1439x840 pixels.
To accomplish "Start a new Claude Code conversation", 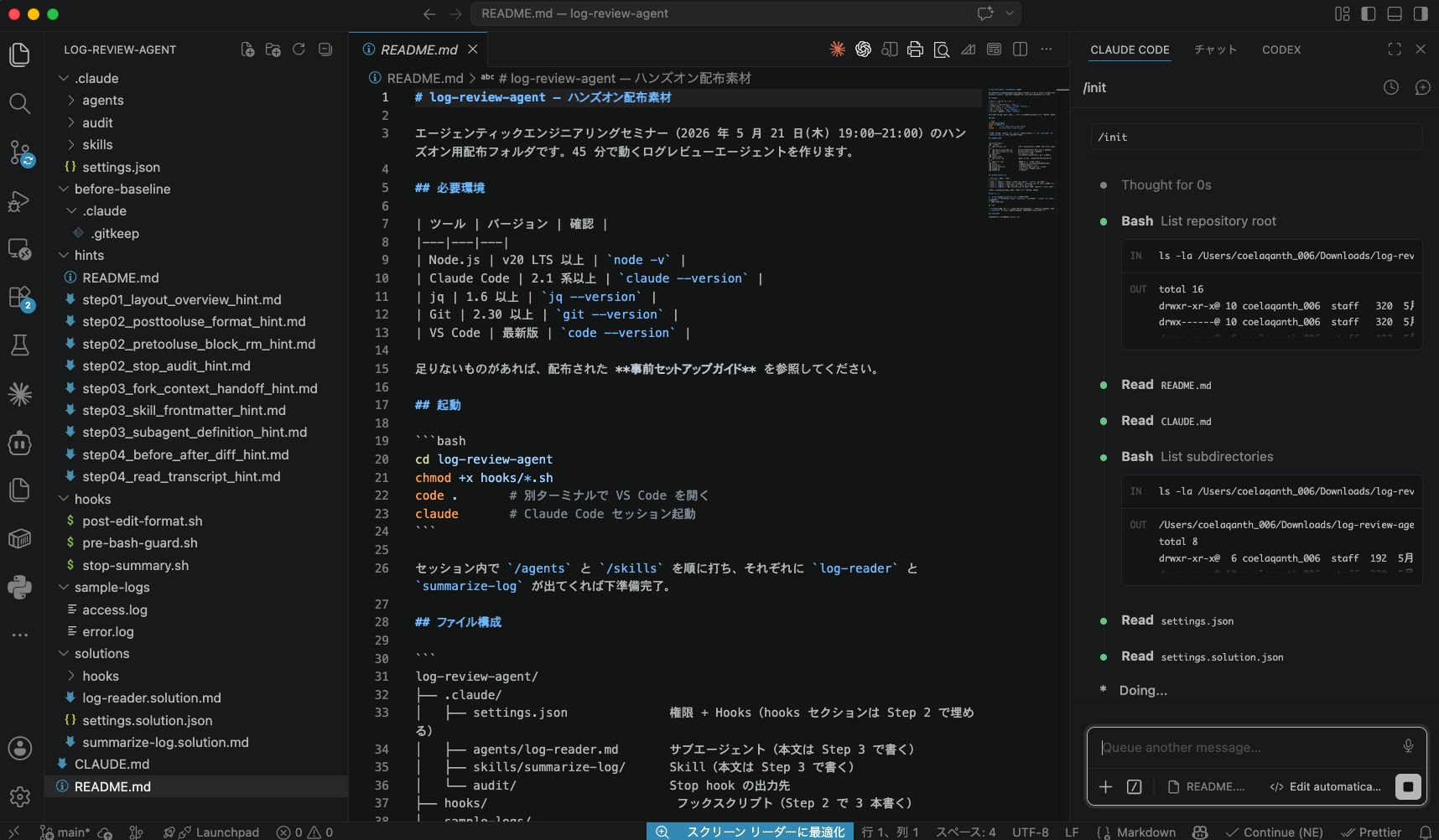I will pyautogui.click(x=1422, y=87).
